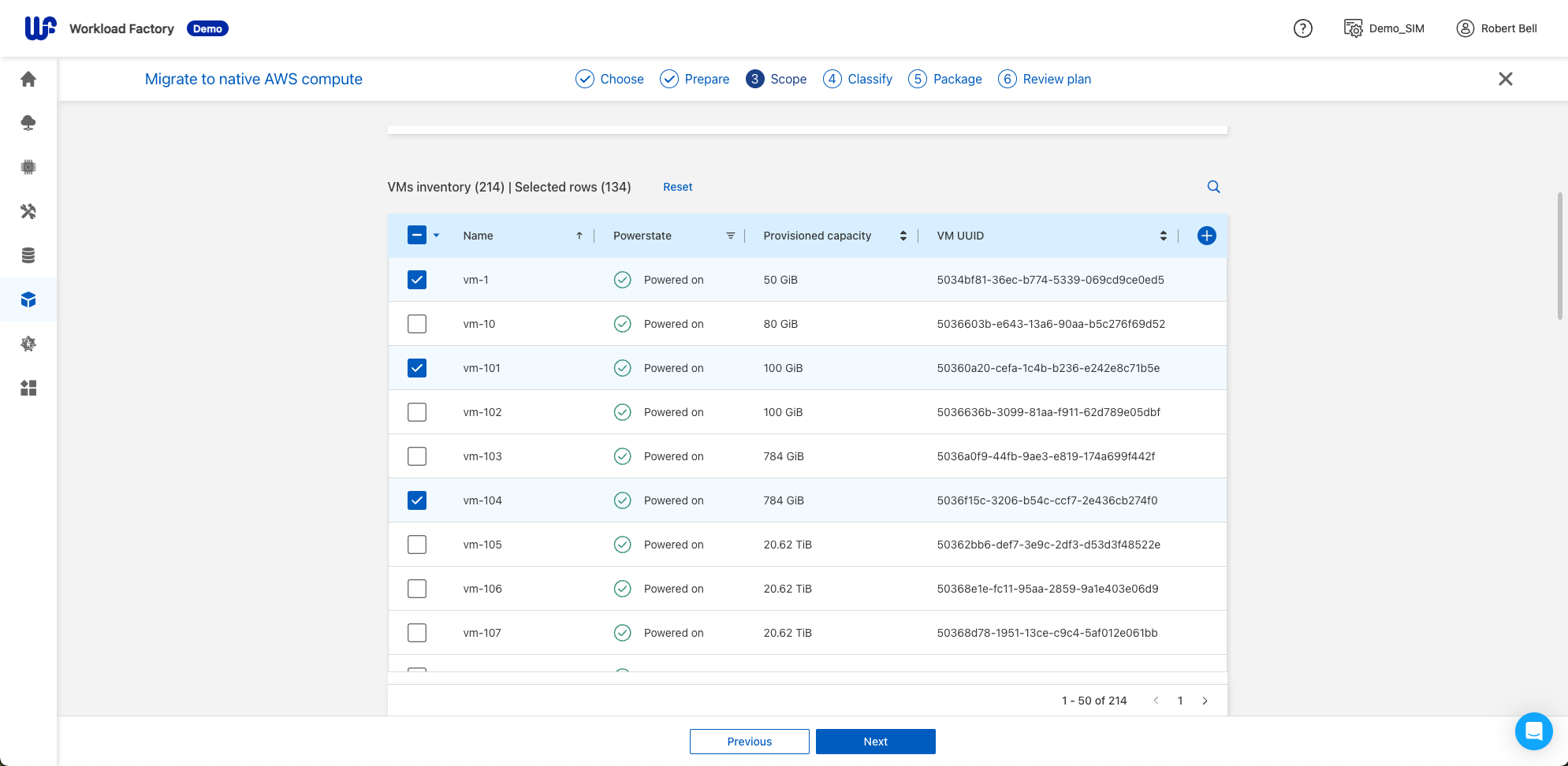Viewport: 1568px width, 766px height.
Task: Click the page vertical scrollbar
Action: (x=1559, y=256)
